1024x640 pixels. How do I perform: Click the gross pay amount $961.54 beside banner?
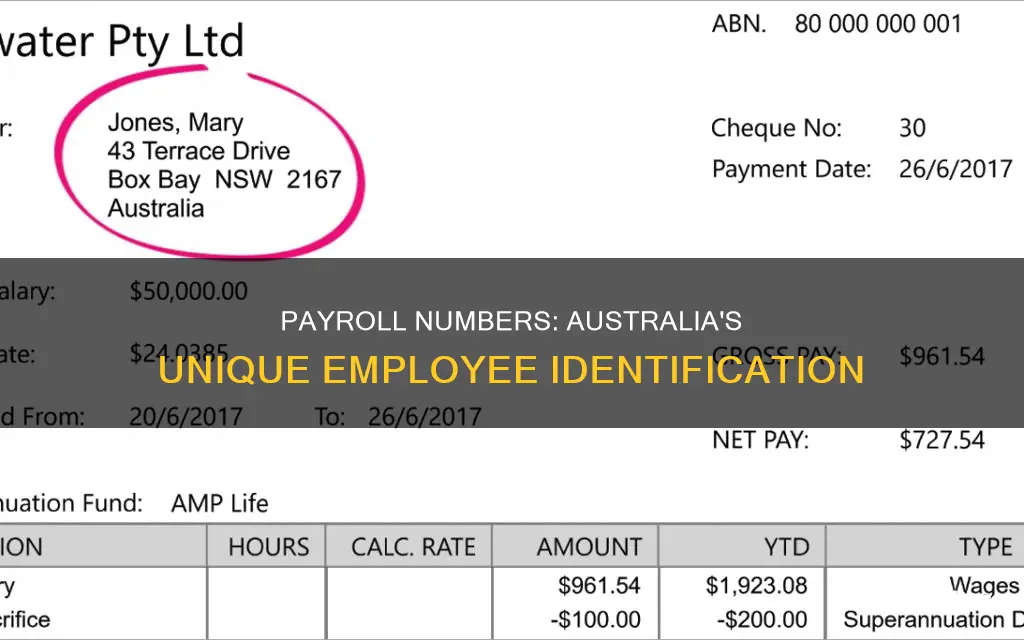pos(942,356)
